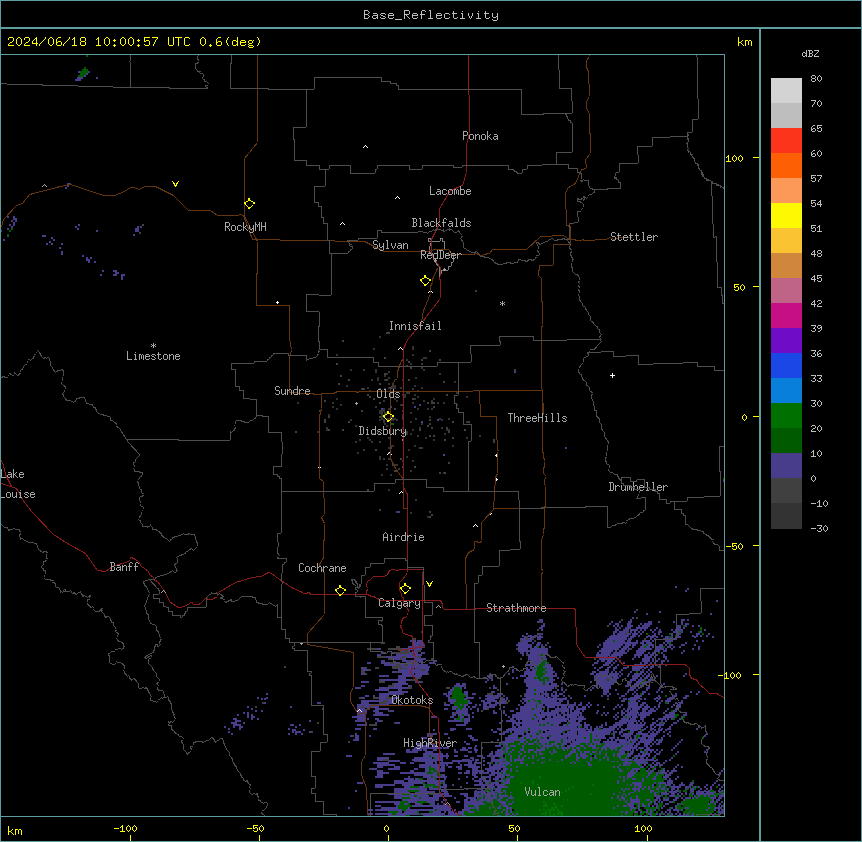Click the RedDeer label

point(440,255)
